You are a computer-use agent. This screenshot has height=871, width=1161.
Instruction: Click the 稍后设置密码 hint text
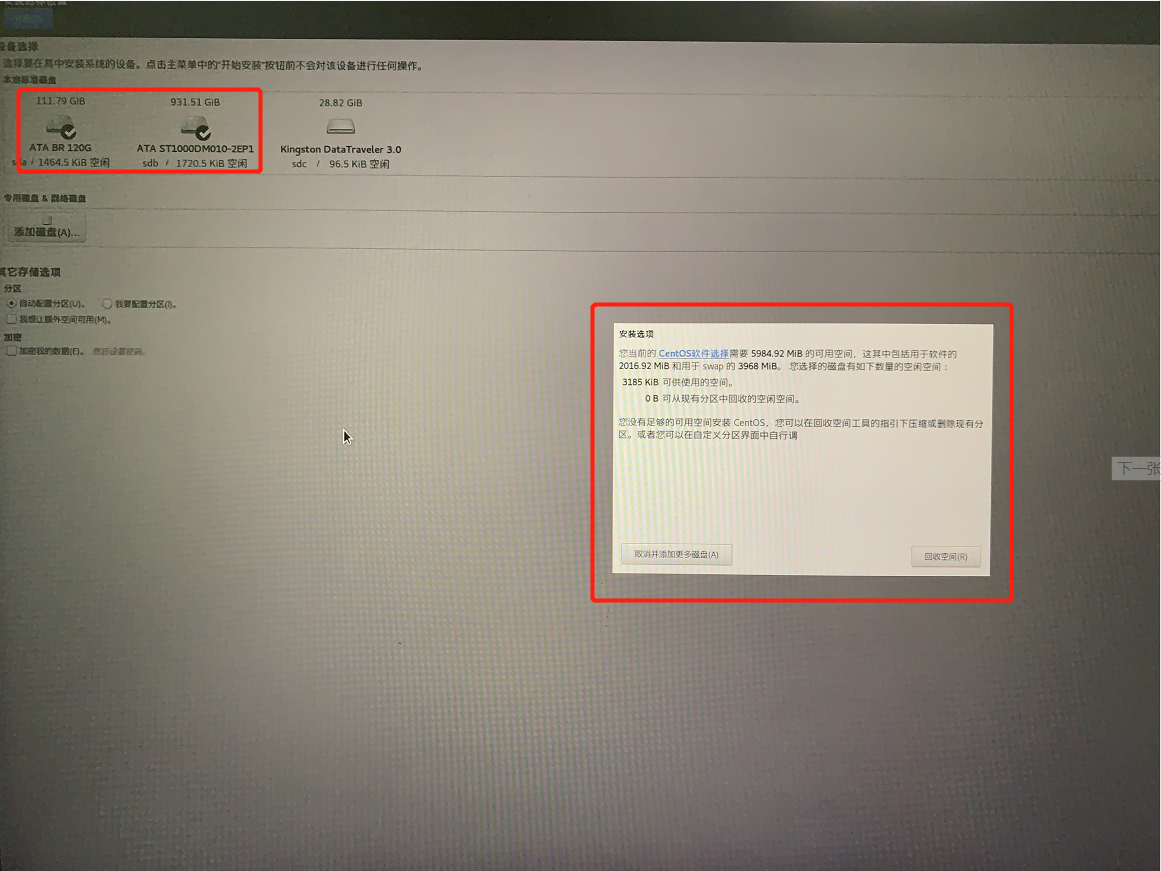pyautogui.click(x=118, y=351)
